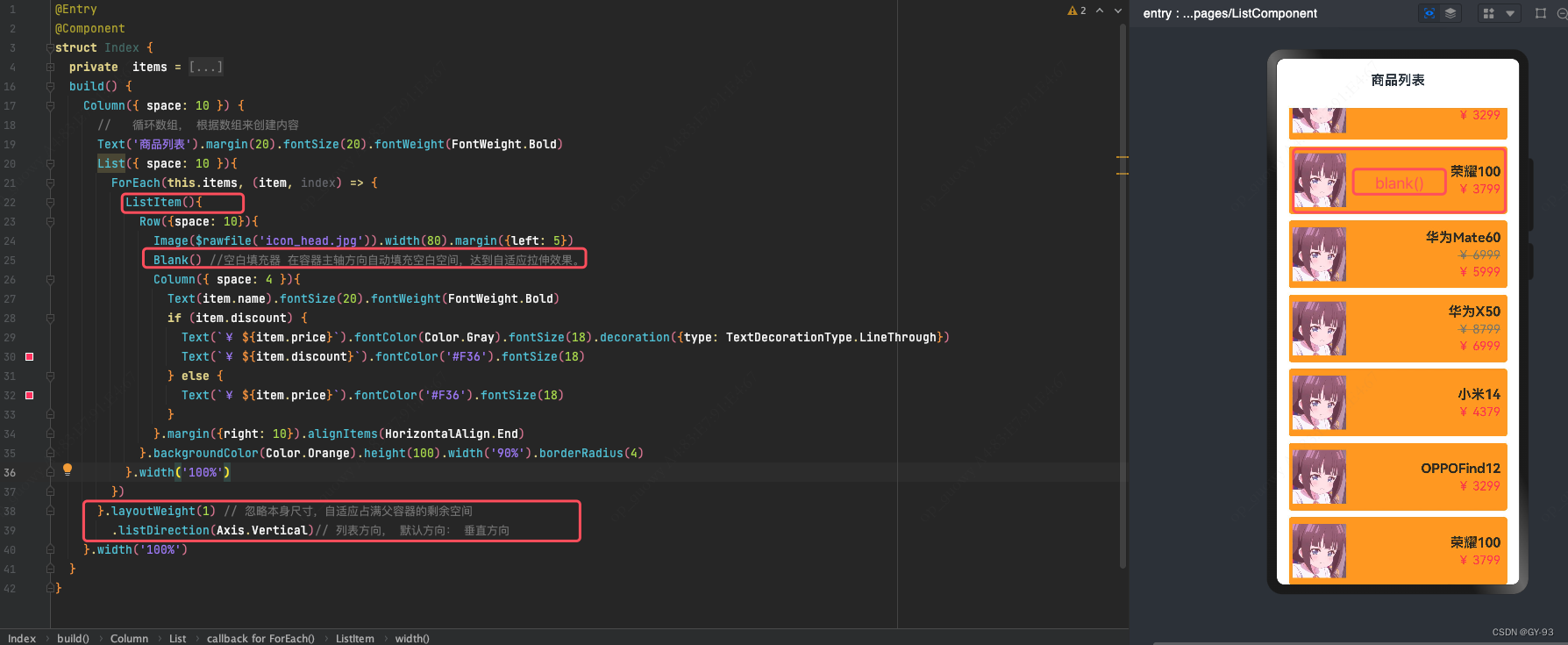Viewport: 1568px width, 645px height.
Task: Collapse the ListItem block on line 22
Action: coord(50,202)
